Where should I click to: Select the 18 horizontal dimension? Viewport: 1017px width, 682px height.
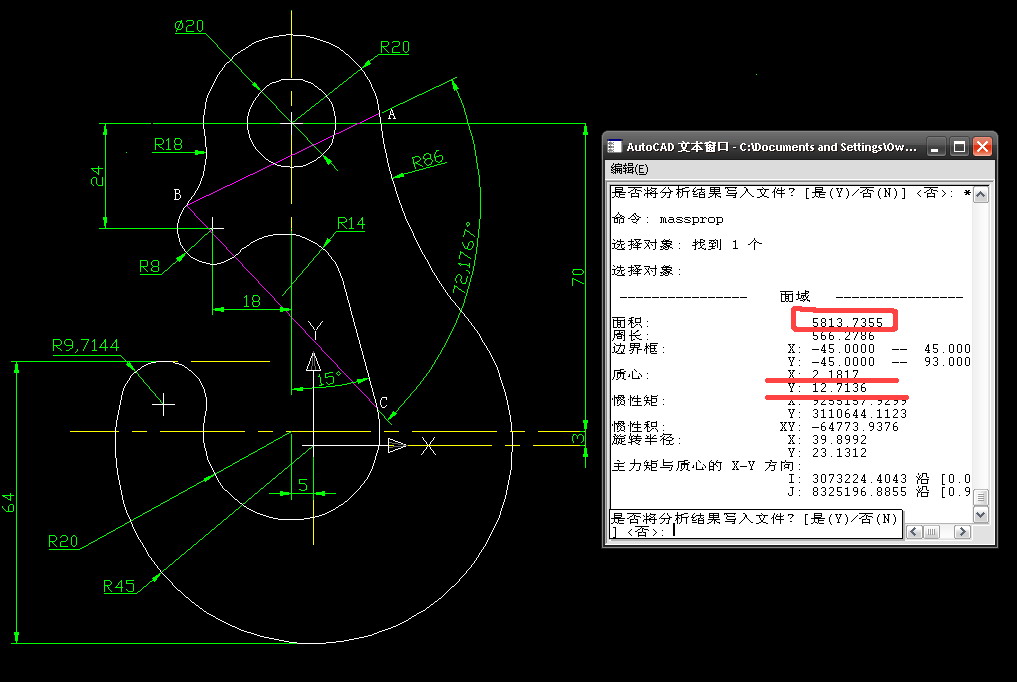(252, 301)
